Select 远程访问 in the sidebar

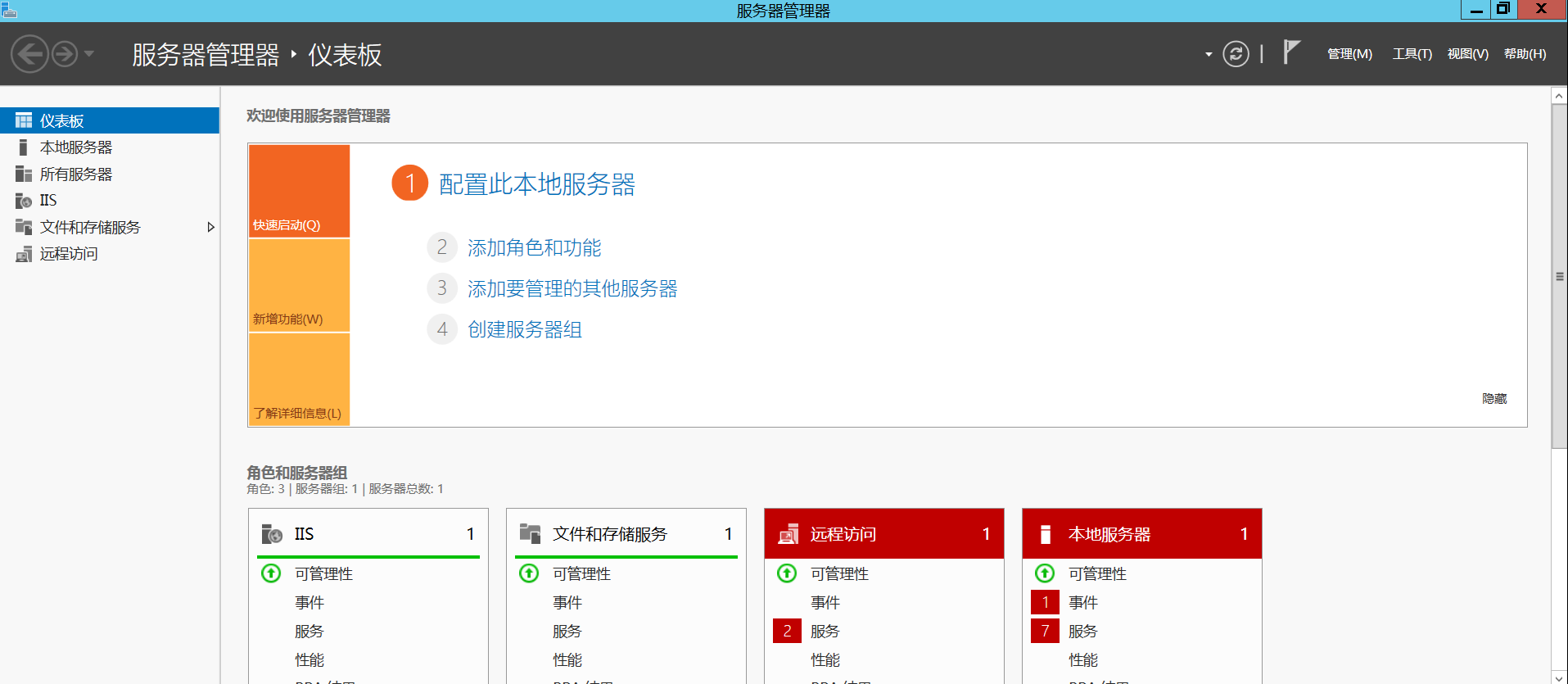(x=110, y=254)
